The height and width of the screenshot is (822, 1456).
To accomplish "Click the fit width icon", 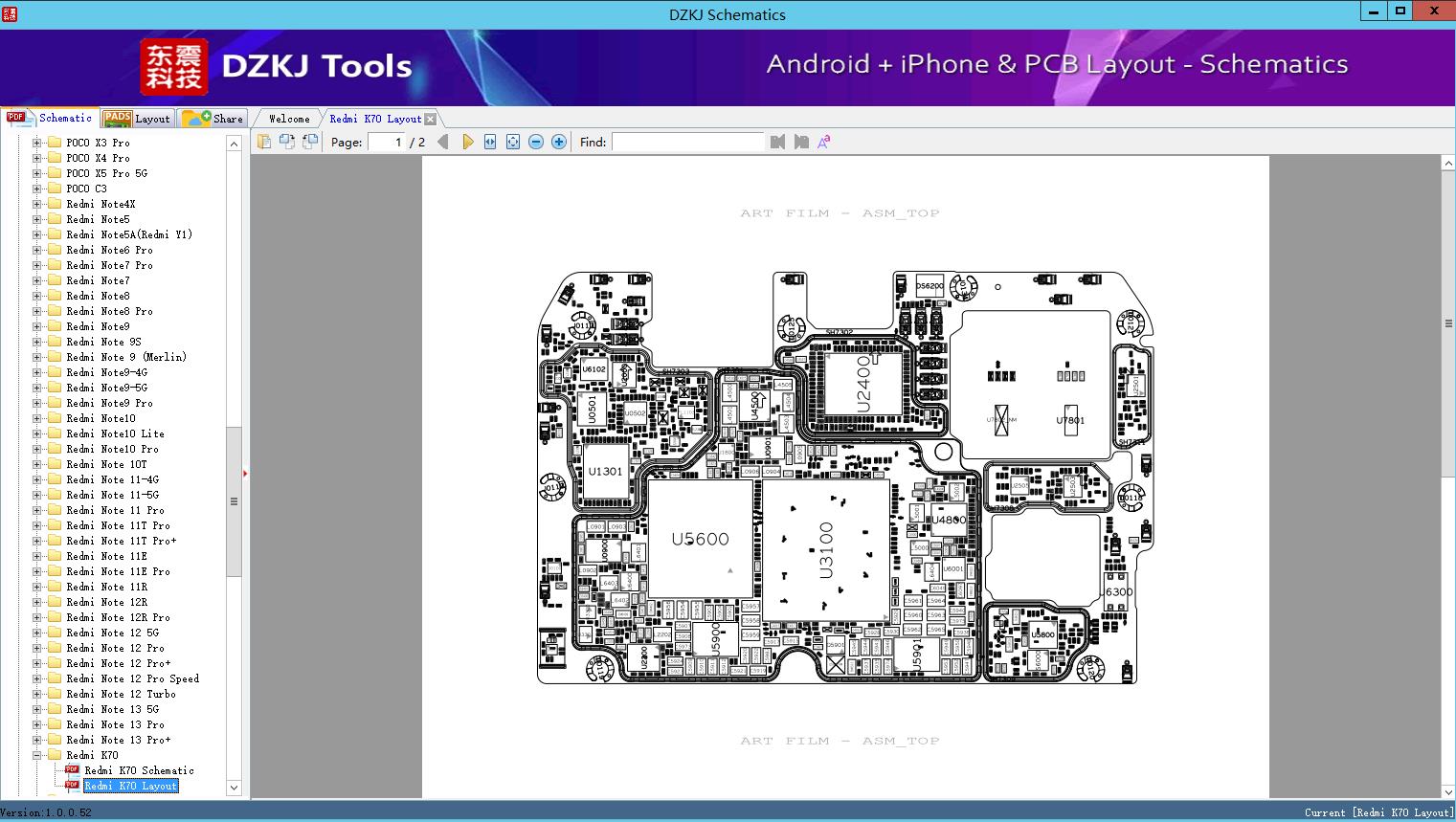I will pyautogui.click(x=490, y=142).
